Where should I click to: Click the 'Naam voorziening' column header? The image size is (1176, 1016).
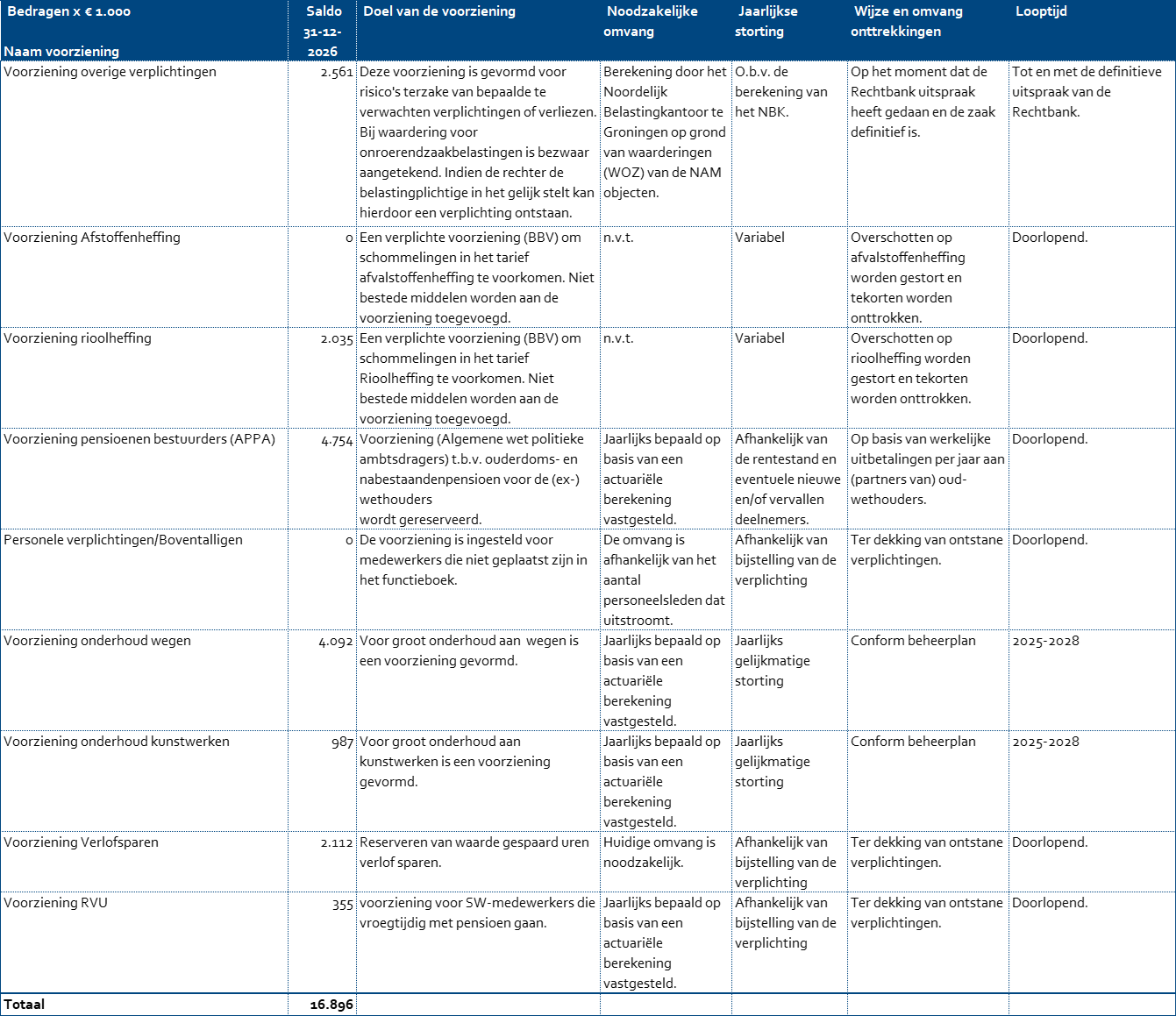pos(61,52)
